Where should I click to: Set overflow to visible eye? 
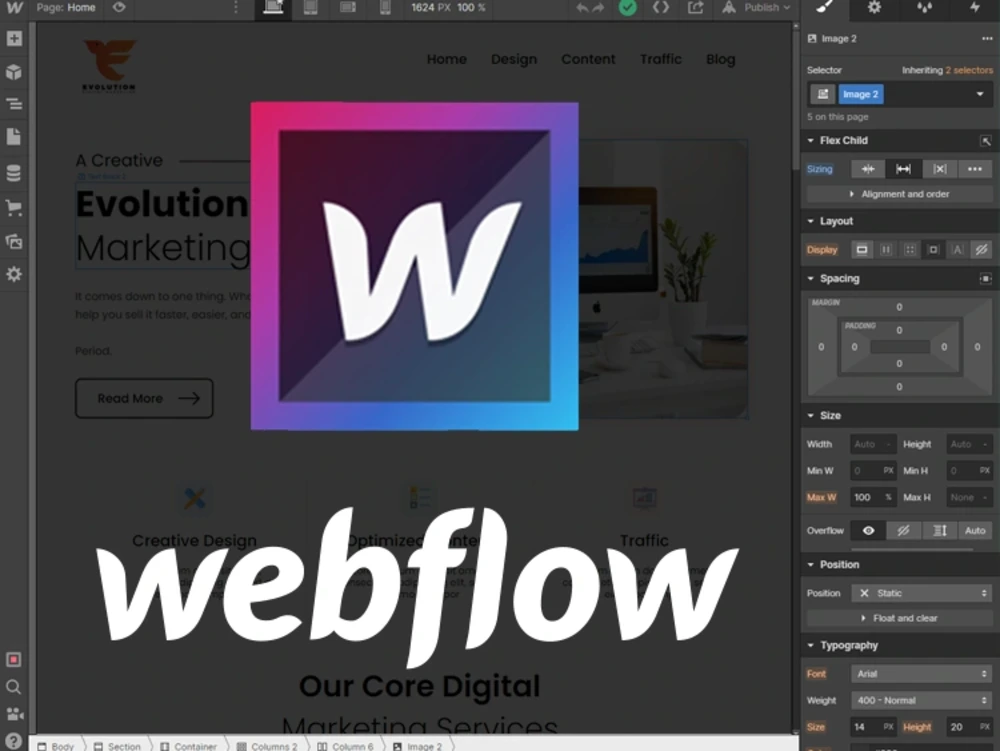point(868,530)
